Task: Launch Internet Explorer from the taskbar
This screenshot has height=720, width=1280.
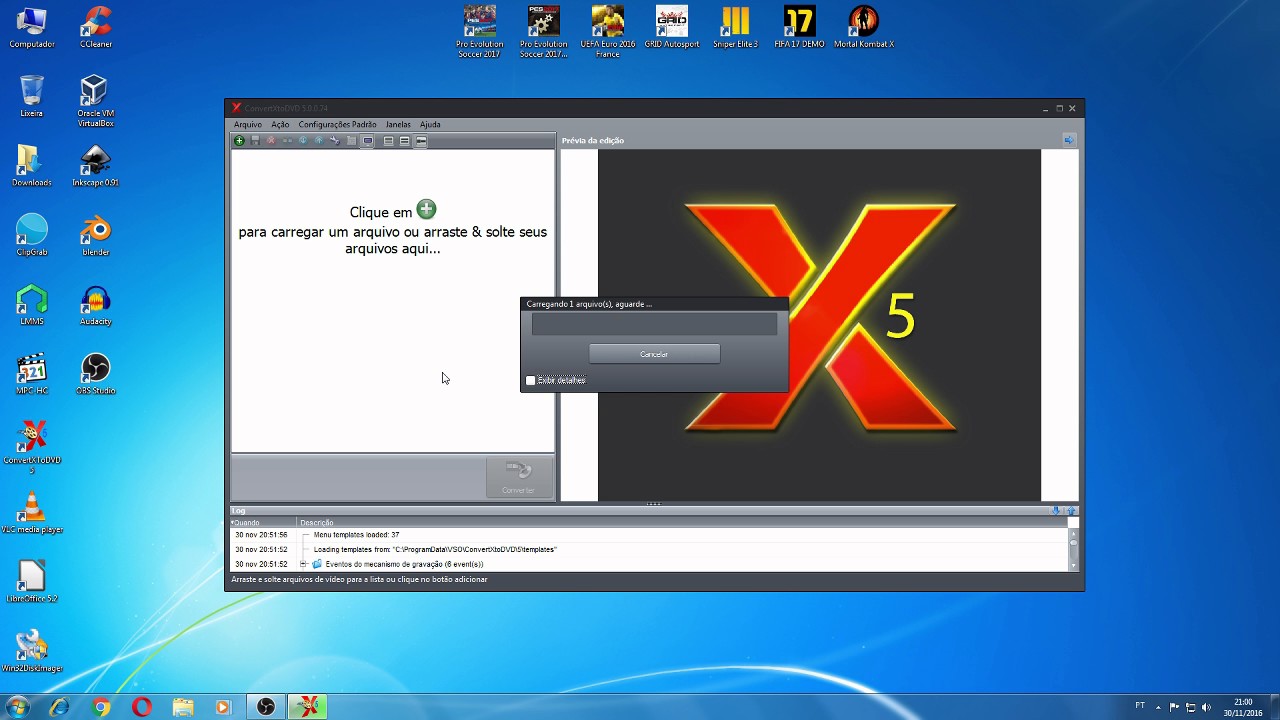Action: [59, 707]
